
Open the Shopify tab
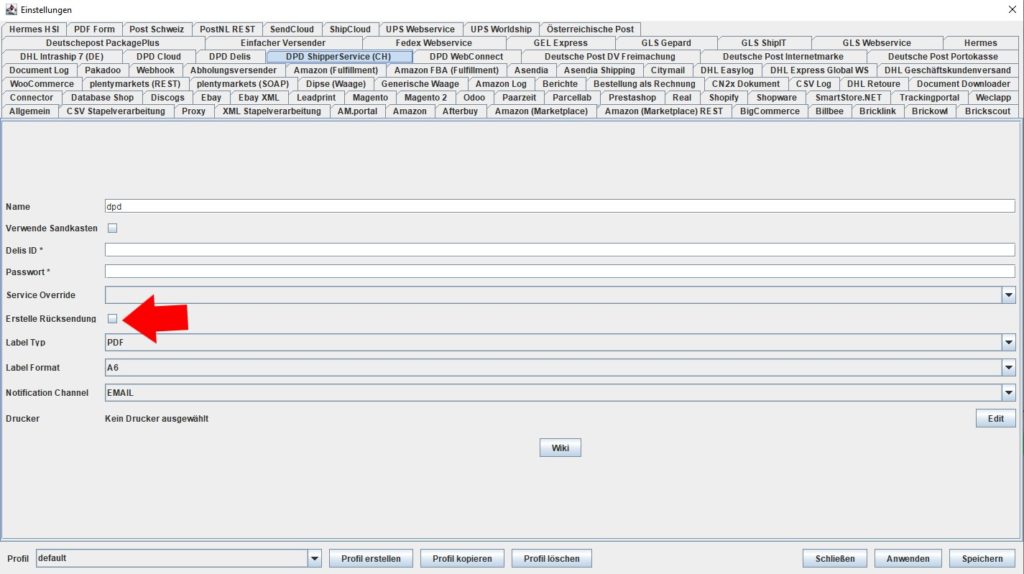pos(724,98)
